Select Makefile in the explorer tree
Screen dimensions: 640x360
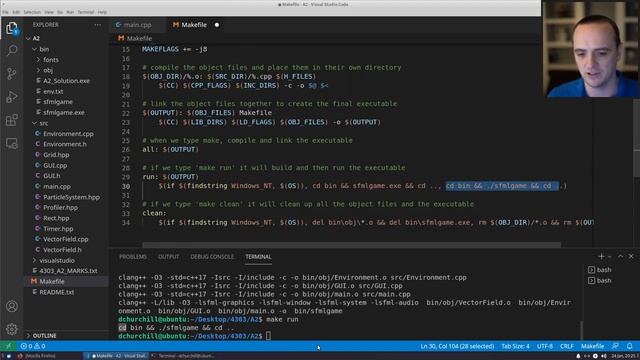pos(52,281)
